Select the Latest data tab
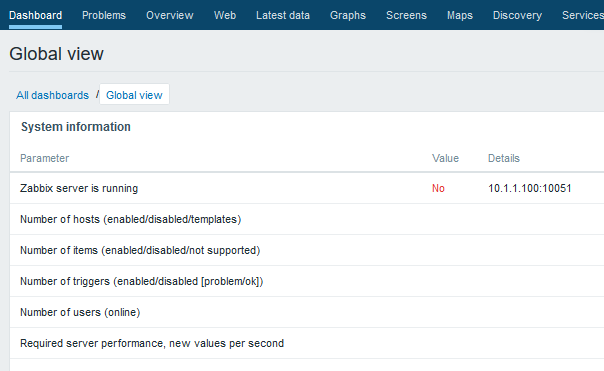 (283, 15)
